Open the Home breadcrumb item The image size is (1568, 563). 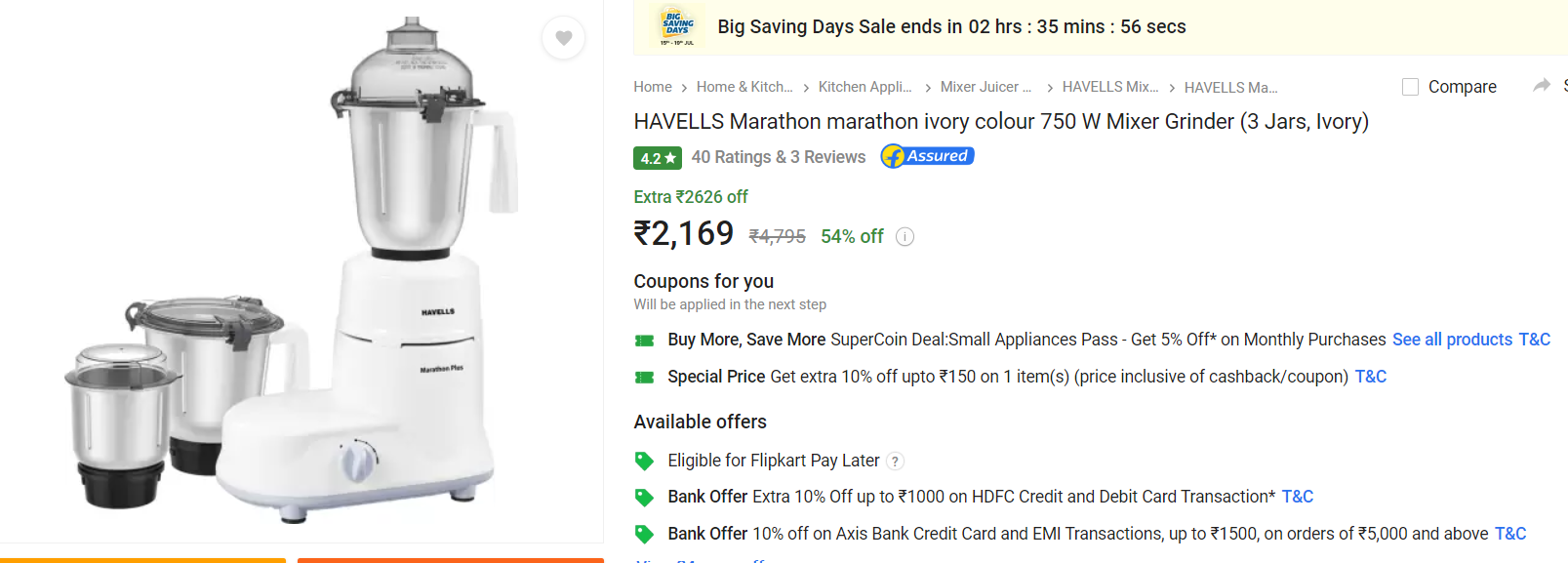pyautogui.click(x=652, y=87)
